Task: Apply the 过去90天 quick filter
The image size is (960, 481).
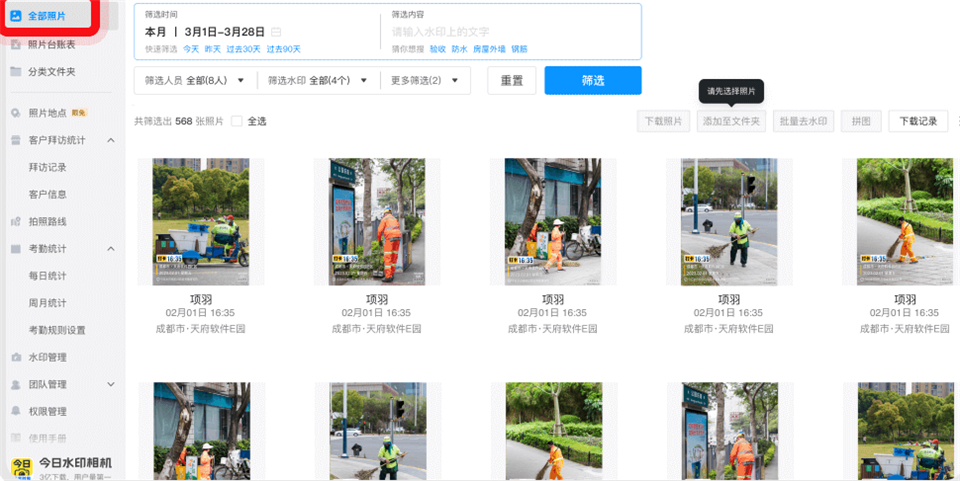Action: (x=283, y=49)
